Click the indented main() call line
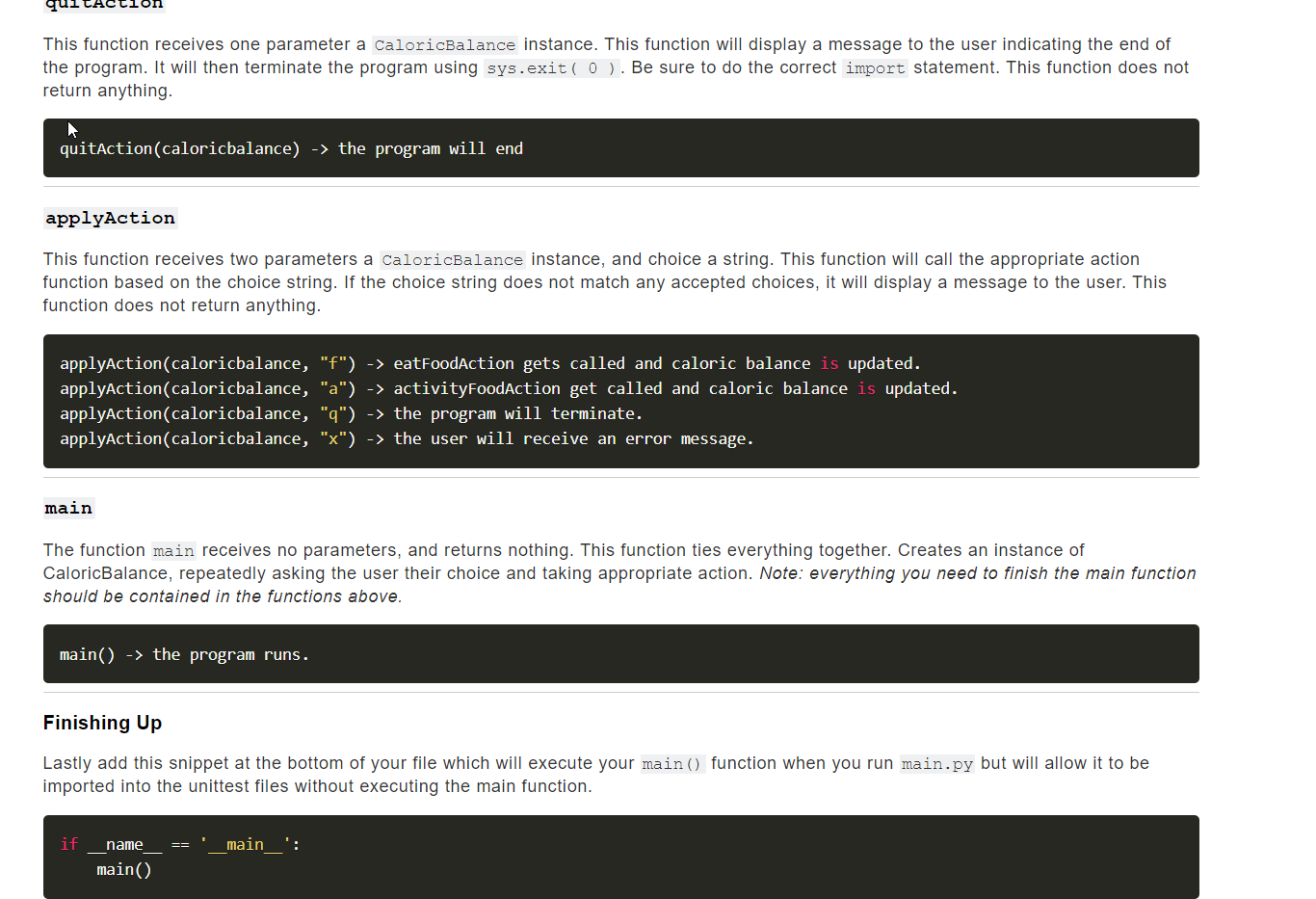The width and height of the screenshot is (1316, 899). pyautogui.click(x=124, y=869)
